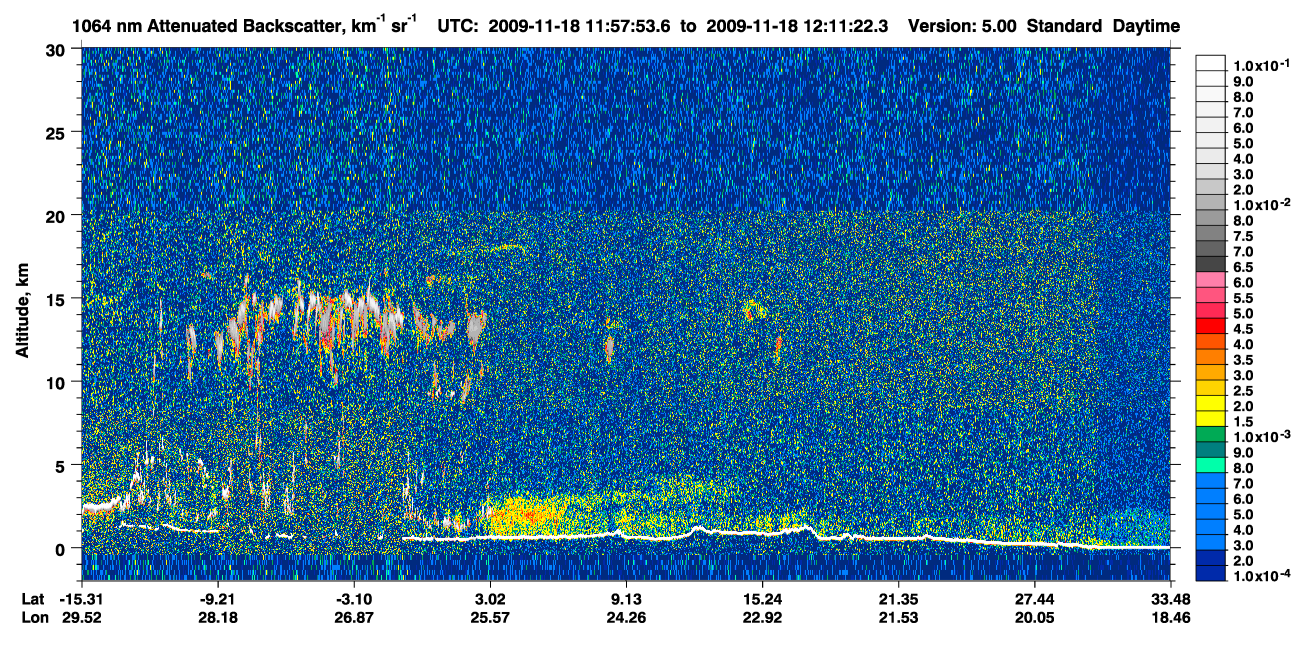Image resolution: width=1300 pixels, height=667 pixels.
Task: Click the colorbar label '1.0x10-1'
Action: [1262, 65]
